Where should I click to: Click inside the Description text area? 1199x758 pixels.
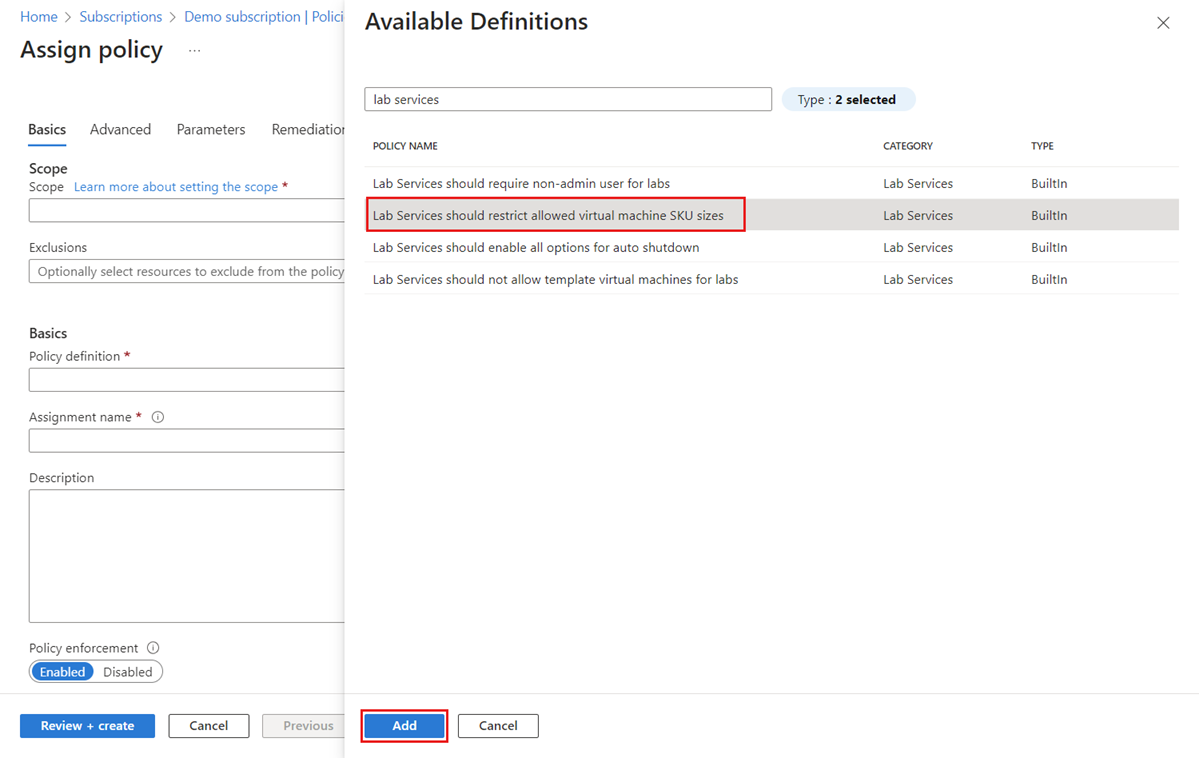point(187,556)
